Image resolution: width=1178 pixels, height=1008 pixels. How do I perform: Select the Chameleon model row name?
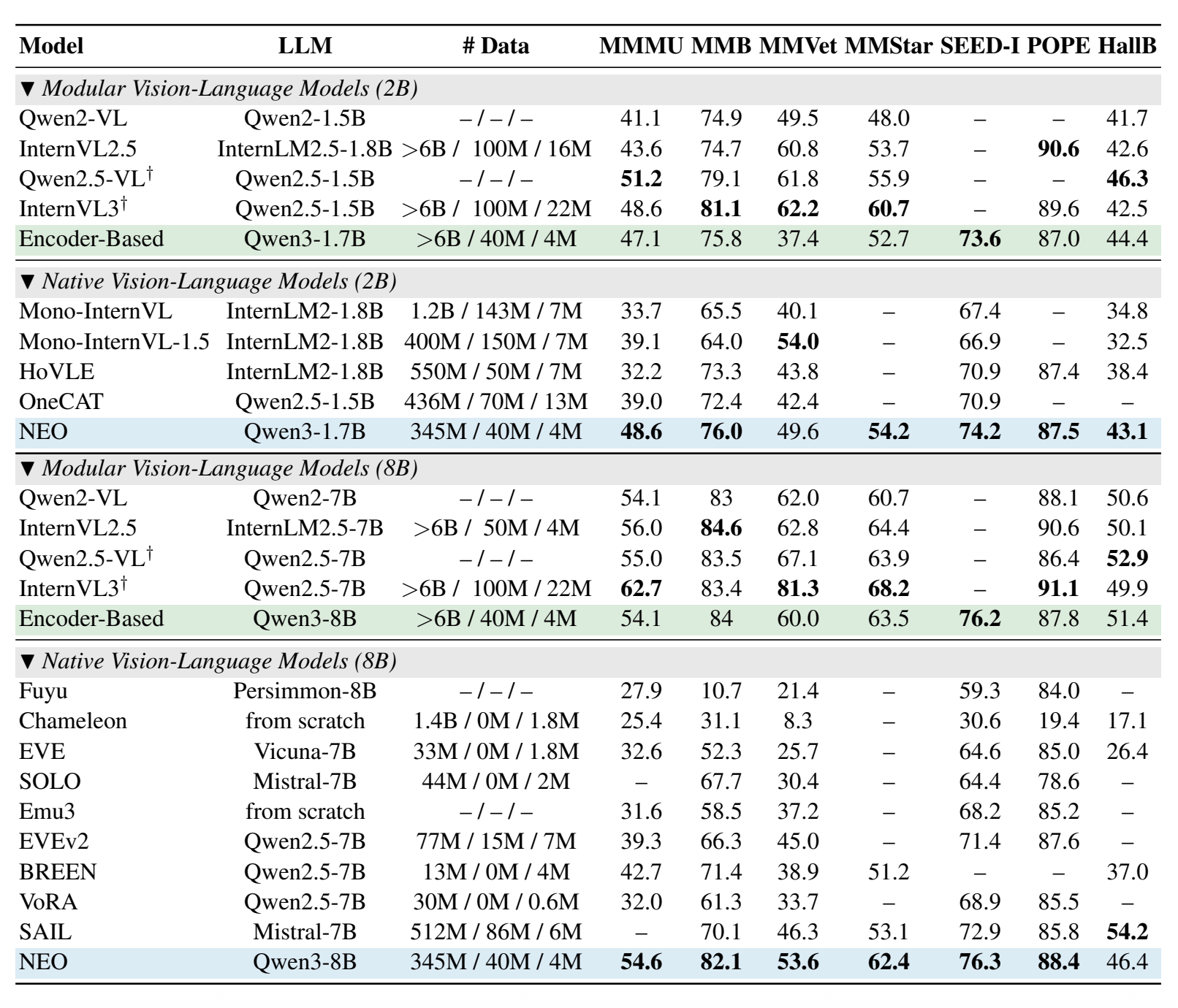(x=73, y=722)
